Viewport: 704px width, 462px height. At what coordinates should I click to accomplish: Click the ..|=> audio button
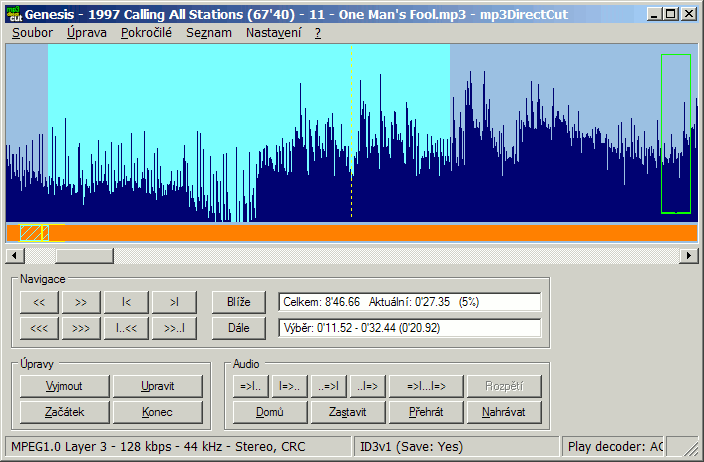[x=368, y=386]
